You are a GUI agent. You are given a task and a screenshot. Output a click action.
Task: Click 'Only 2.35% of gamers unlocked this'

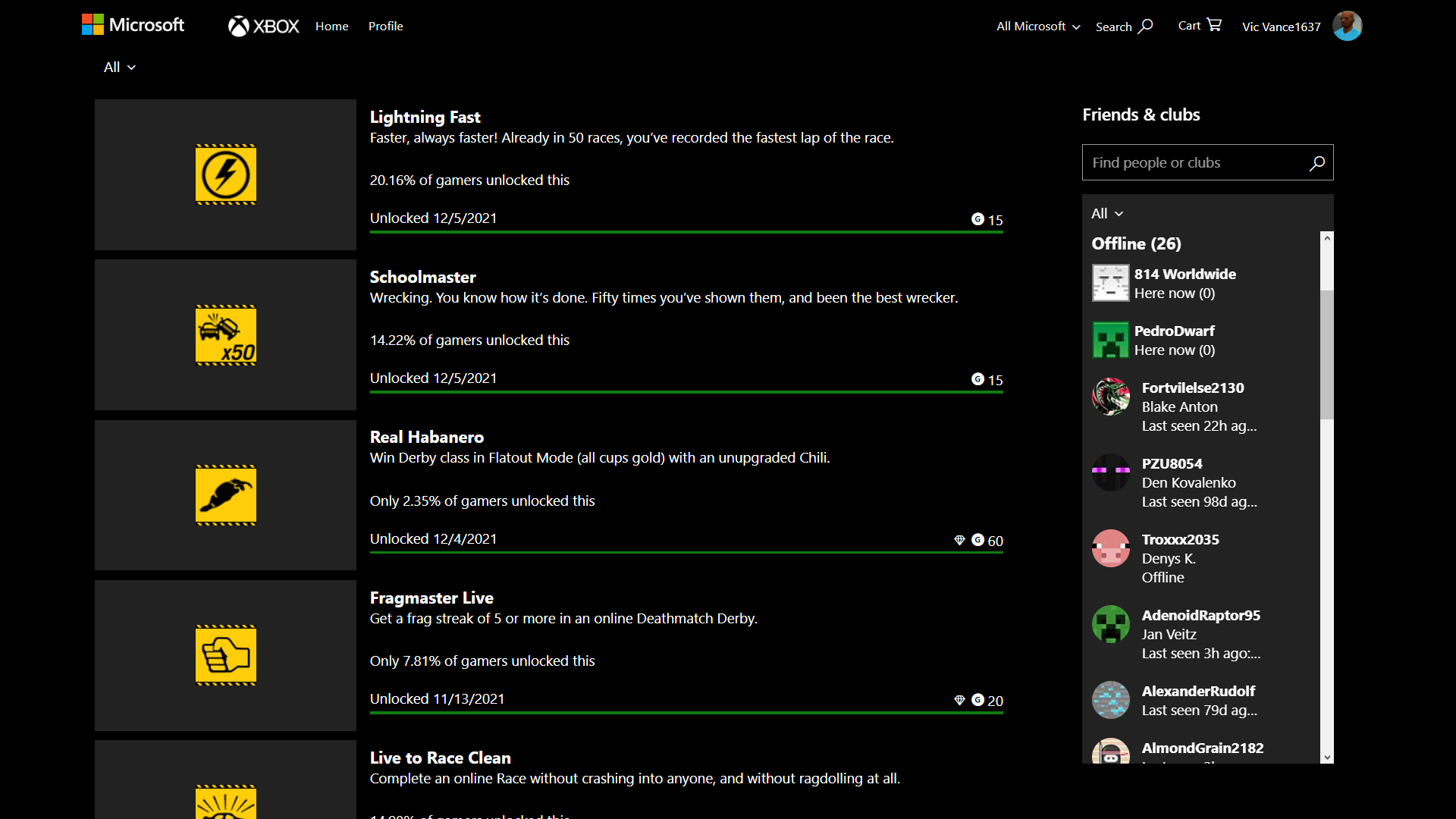(x=482, y=500)
